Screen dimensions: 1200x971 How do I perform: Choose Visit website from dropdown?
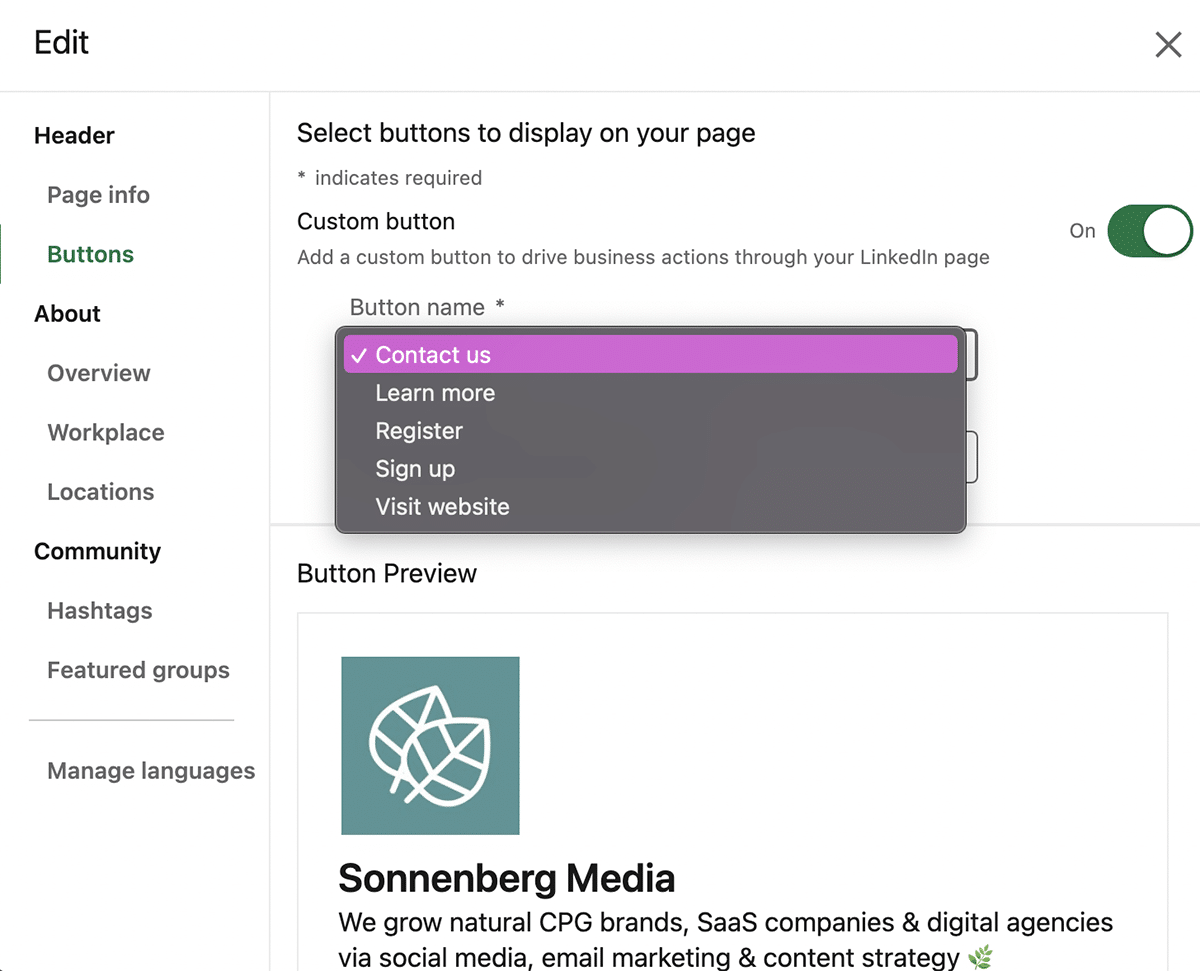[442, 507]
